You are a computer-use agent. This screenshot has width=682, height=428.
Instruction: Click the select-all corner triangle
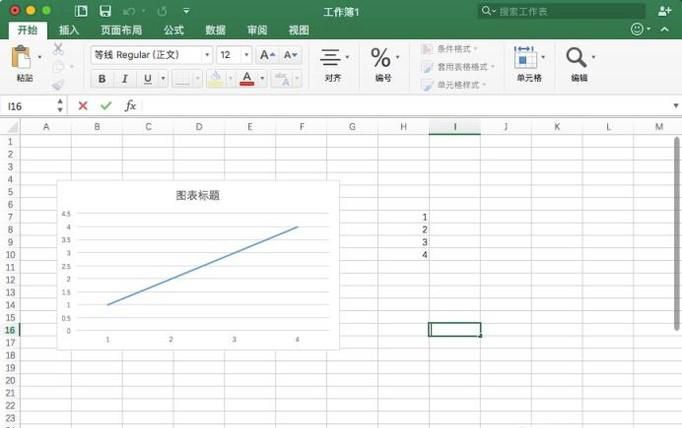[13, 127]
